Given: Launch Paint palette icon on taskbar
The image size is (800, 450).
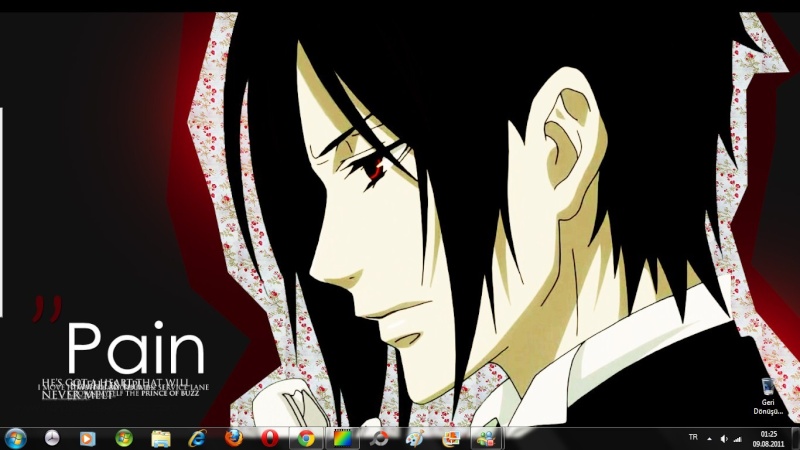Looking at the screenshot, I should pos(415,439).
